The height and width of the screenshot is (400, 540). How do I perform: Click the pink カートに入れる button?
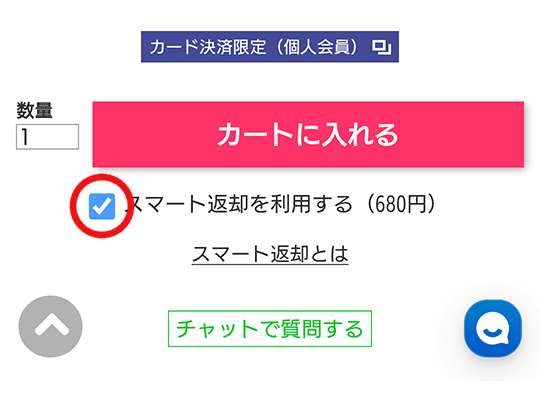308,135
